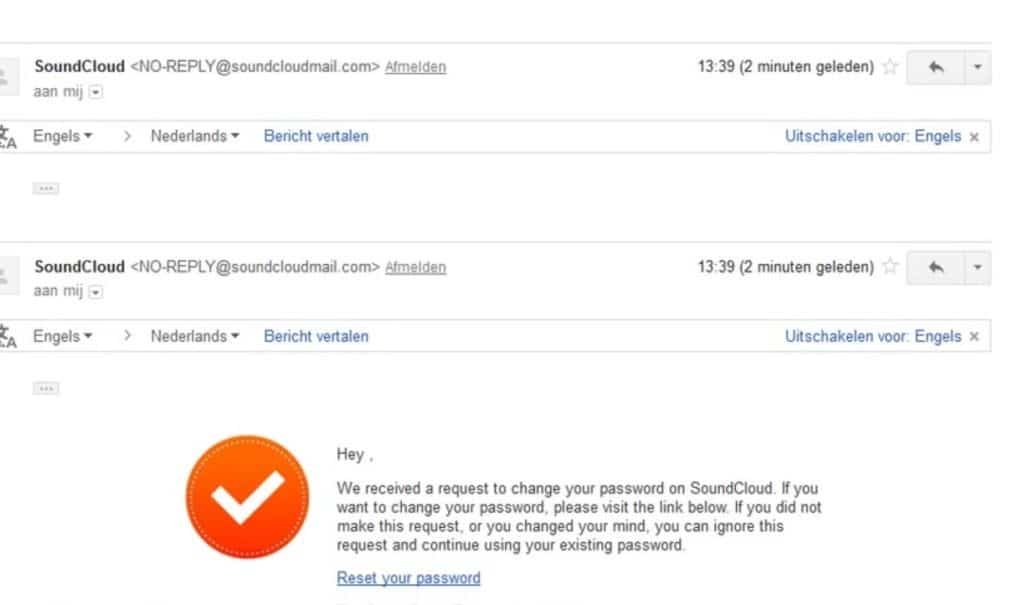Reply to the second SoundCloud message

point(936,267)
